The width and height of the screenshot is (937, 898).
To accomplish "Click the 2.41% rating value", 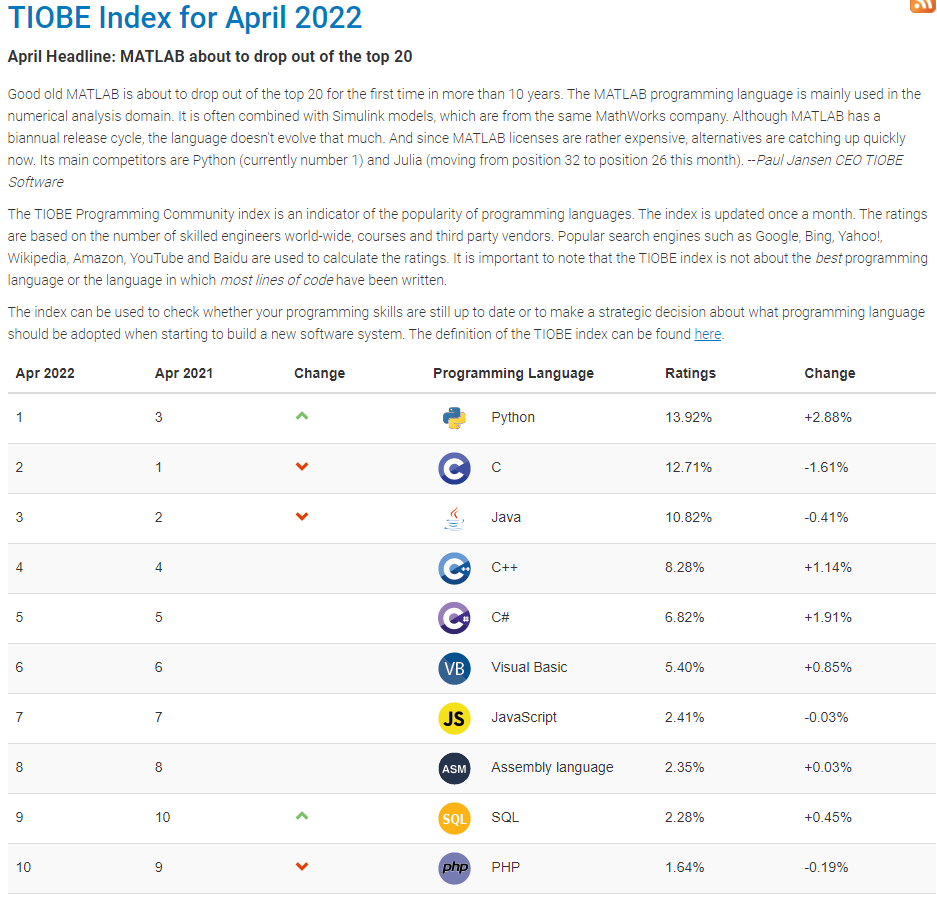I will click(x=684, y=718).
